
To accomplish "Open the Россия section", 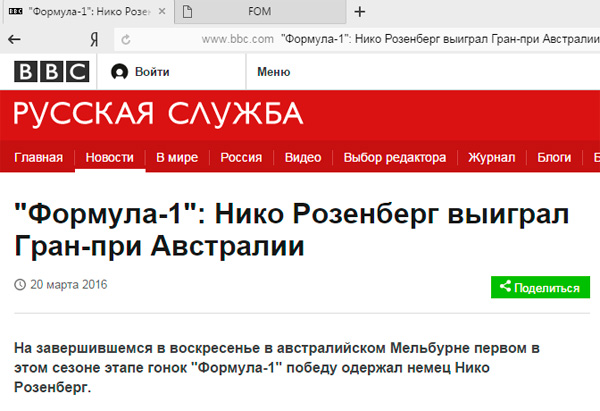I will click(241, 158).
